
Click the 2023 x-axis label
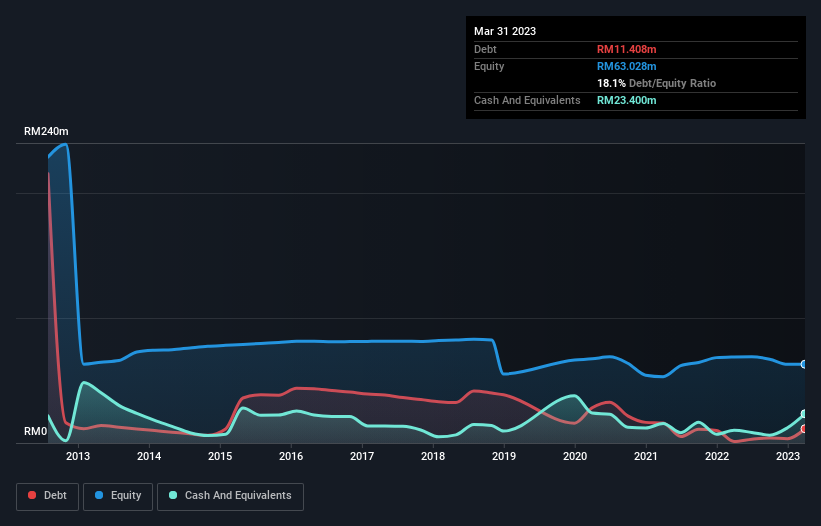click(787, 456)
